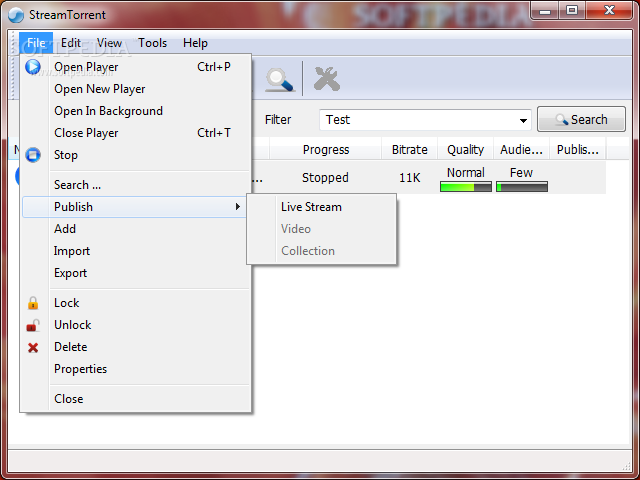
Task: Select Import menu item
Action: [136, 251]
